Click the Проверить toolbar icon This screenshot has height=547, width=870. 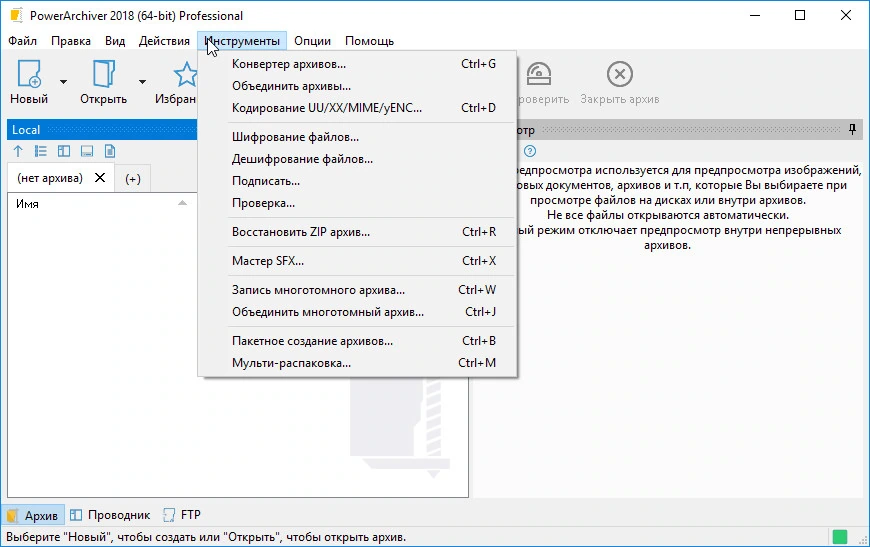539,74
